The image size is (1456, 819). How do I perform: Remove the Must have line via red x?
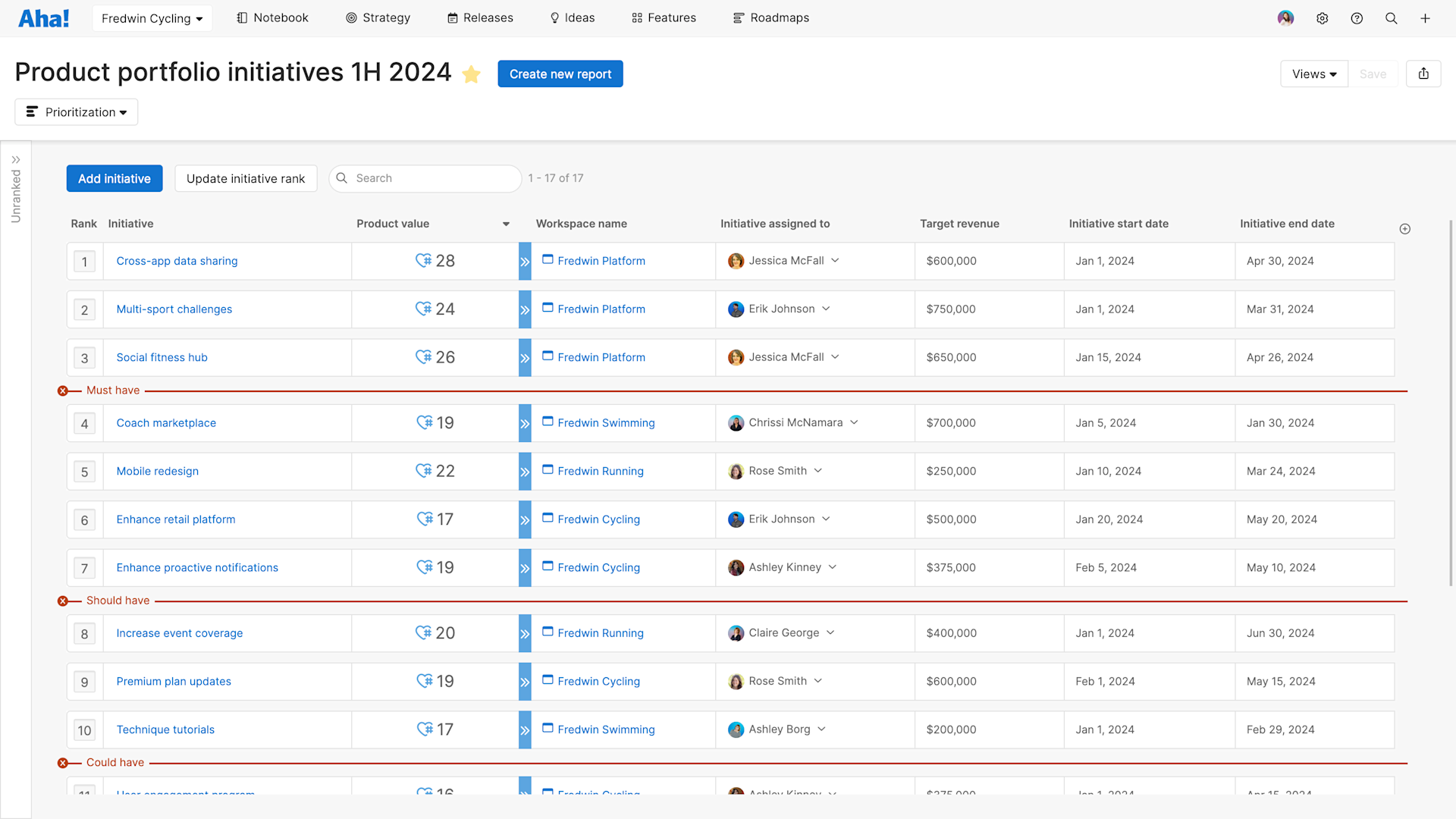64,391
